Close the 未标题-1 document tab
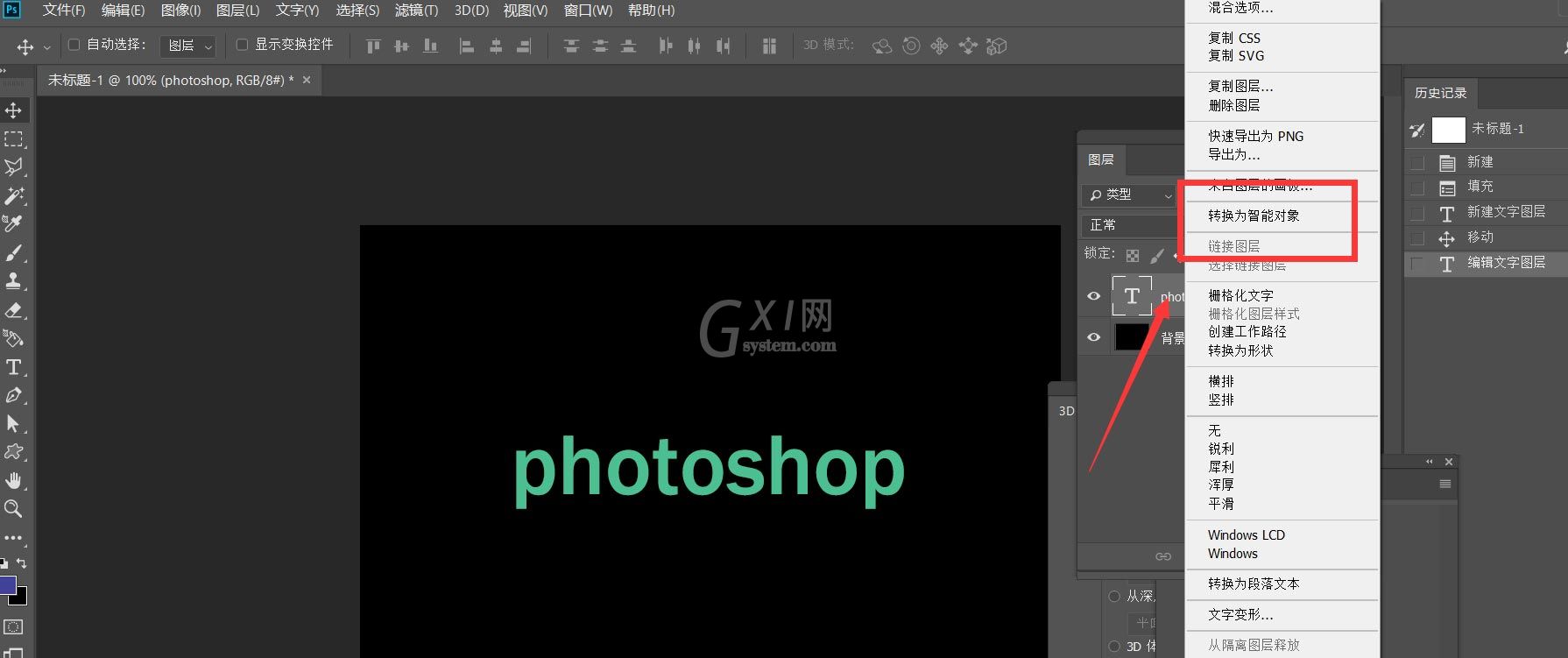This screenshot has width=1568, height=658. click(307, 80)
